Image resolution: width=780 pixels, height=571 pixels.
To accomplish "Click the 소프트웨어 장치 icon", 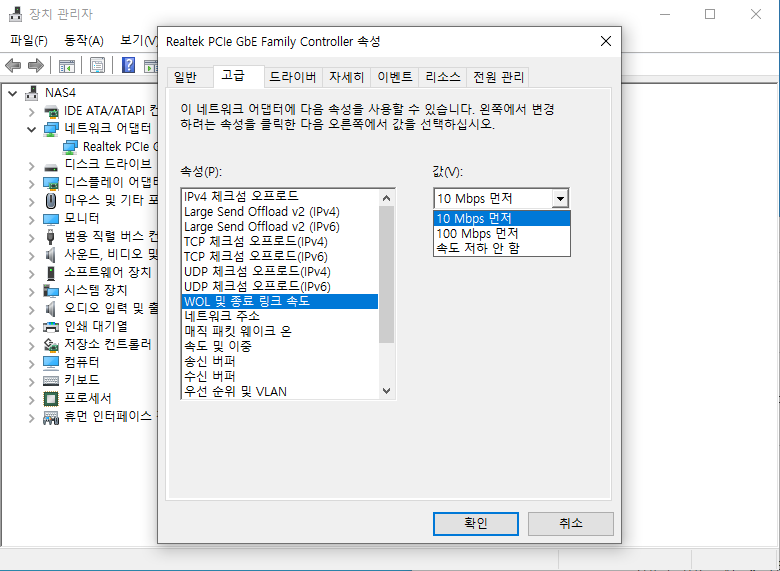I will [51, 273].
